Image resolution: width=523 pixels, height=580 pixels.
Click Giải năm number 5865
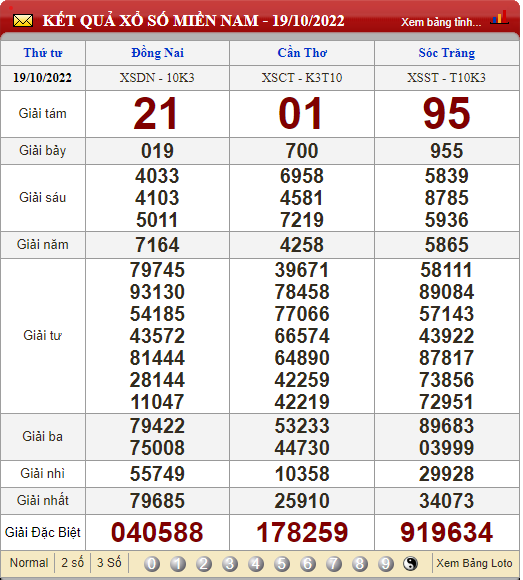point(447,245)
